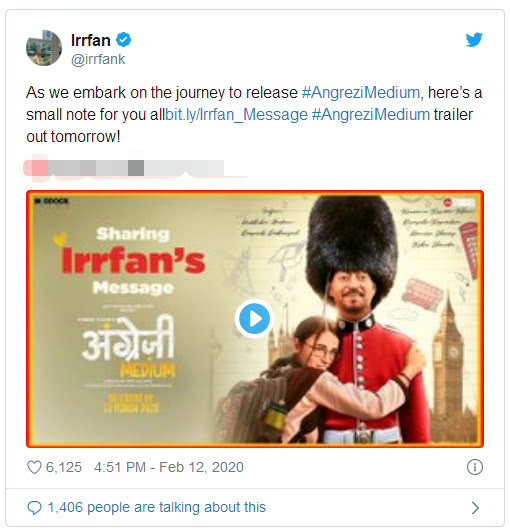Click the blue verified badge
This screenshot has height=531, width=510.
(x=124, y=40)
